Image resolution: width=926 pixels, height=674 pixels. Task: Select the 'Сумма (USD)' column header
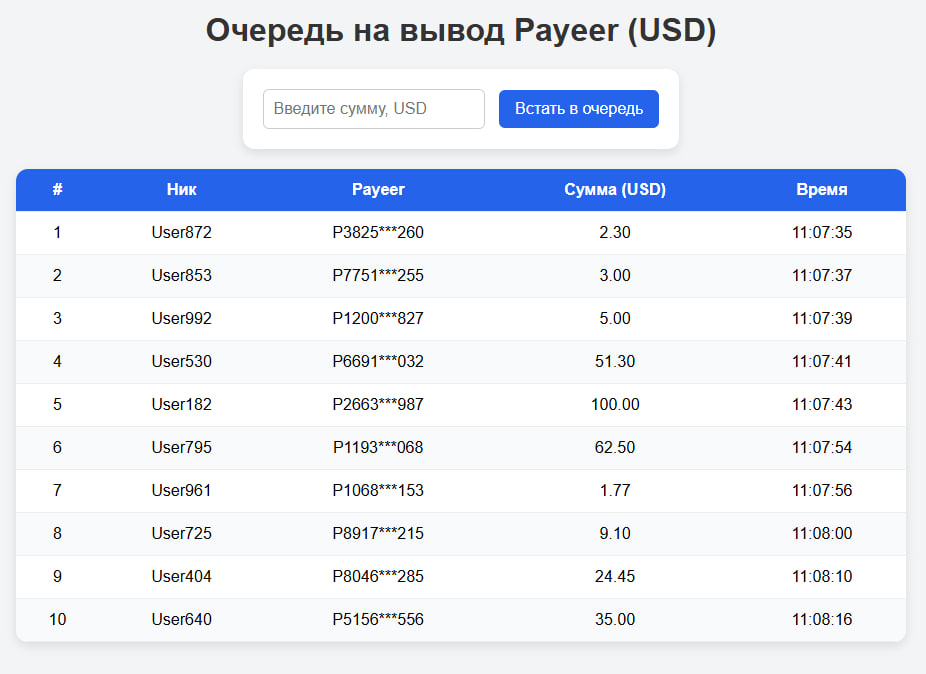(x=615, y=189)
